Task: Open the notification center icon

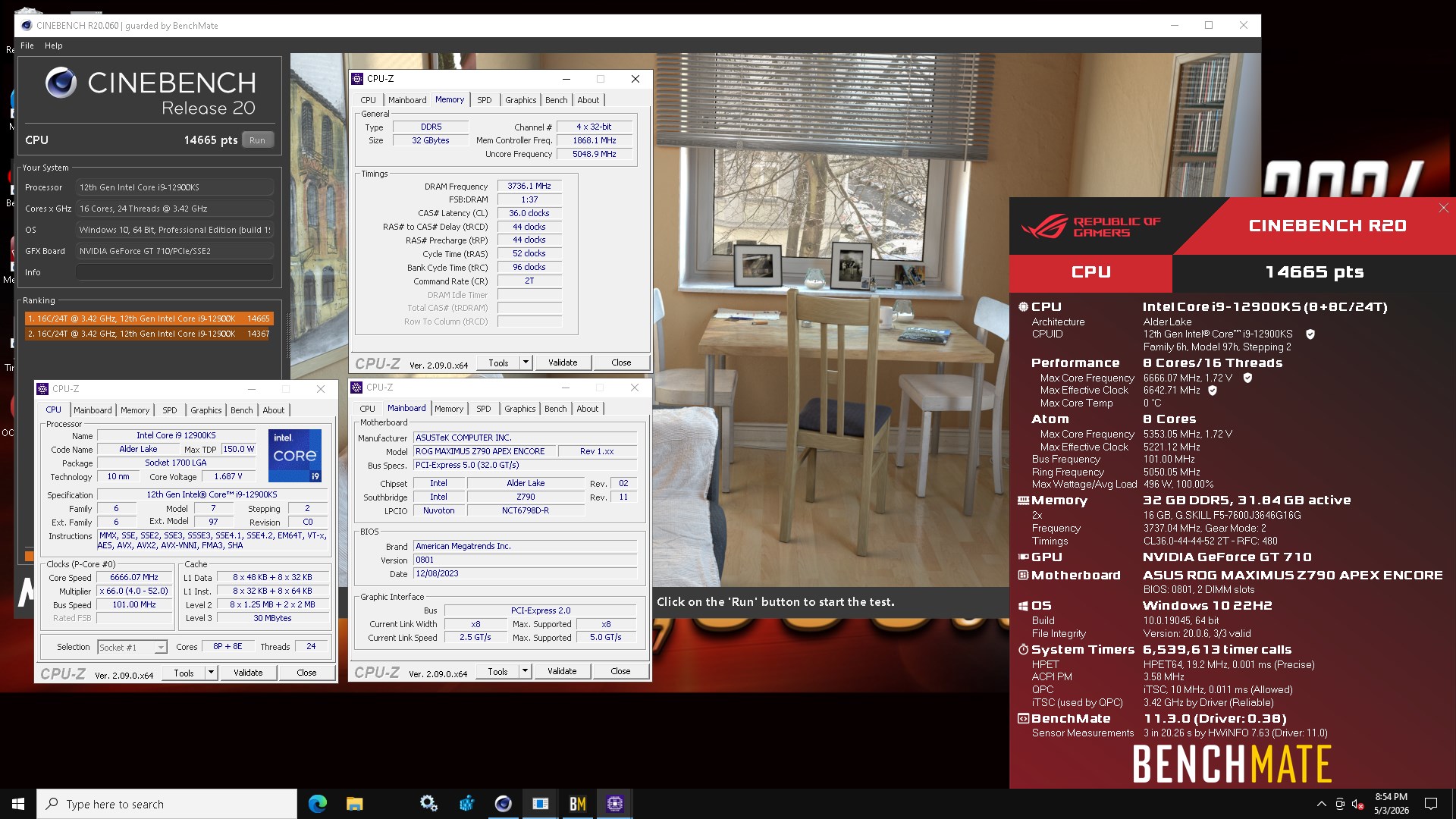Action: [x=1431, y=804]
